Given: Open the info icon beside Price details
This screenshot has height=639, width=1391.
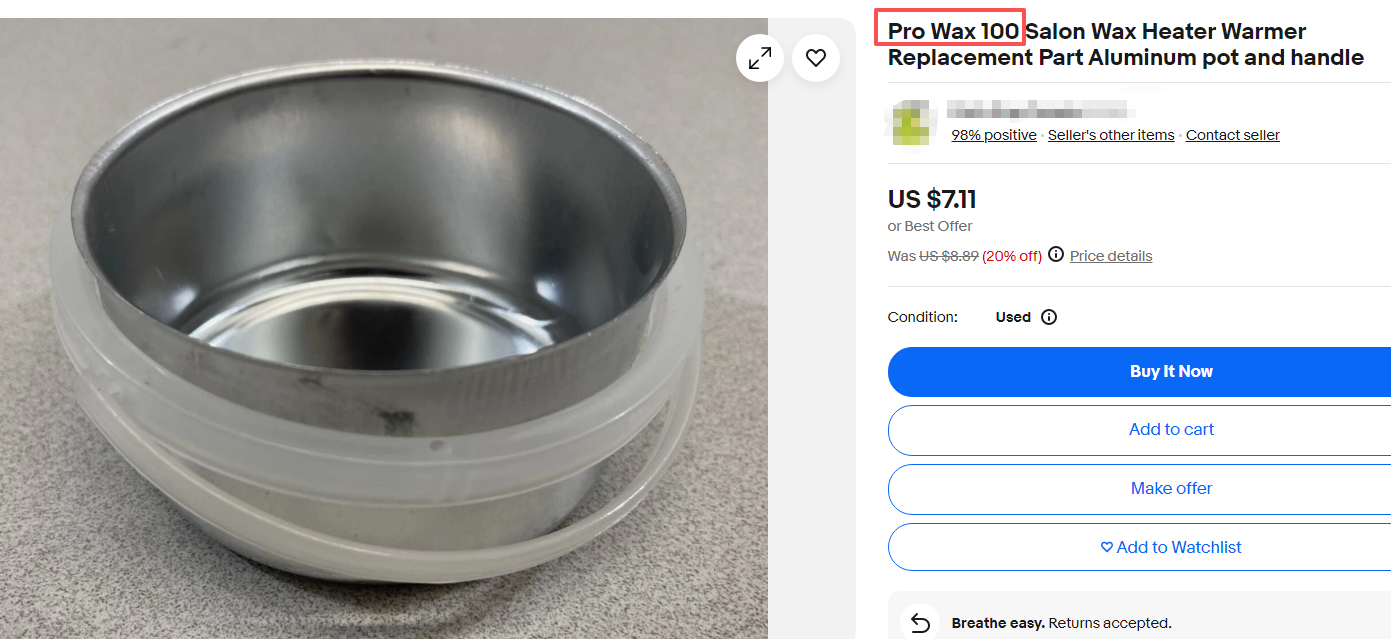Looking at the screenshot, I should pyautogui.click(x=1056, y=255).
